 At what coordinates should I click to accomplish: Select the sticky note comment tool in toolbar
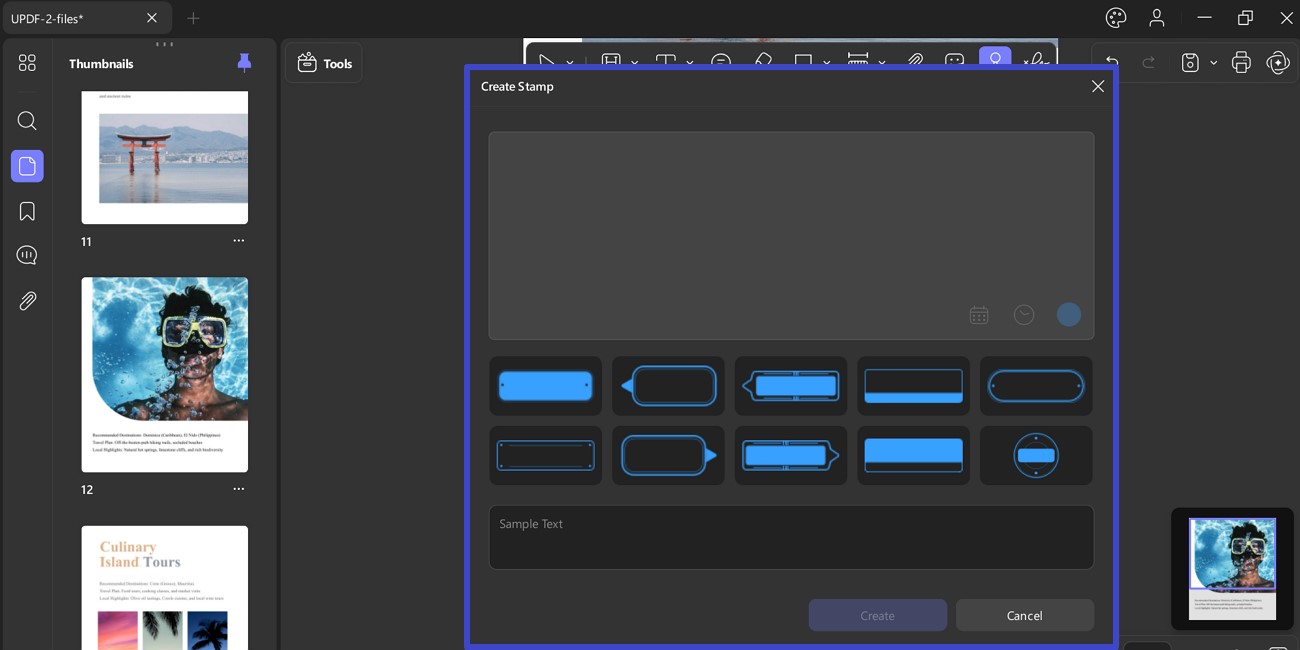(721, 60)
